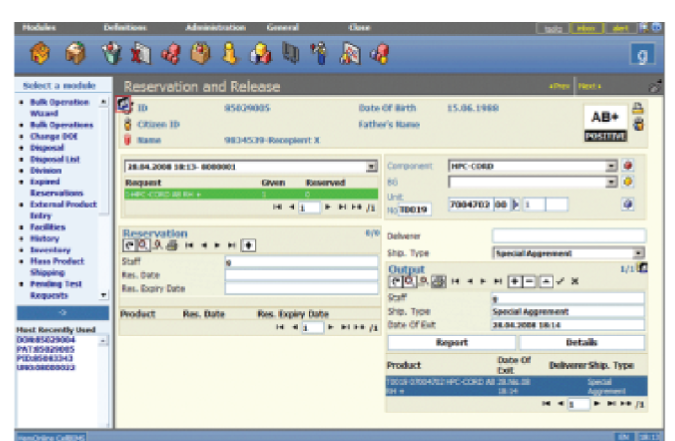The width and height of the screenshot is (675, 441).
Task: Open the Component dropdown showing HPC-CORD
Action: click(x=610, y=166)
